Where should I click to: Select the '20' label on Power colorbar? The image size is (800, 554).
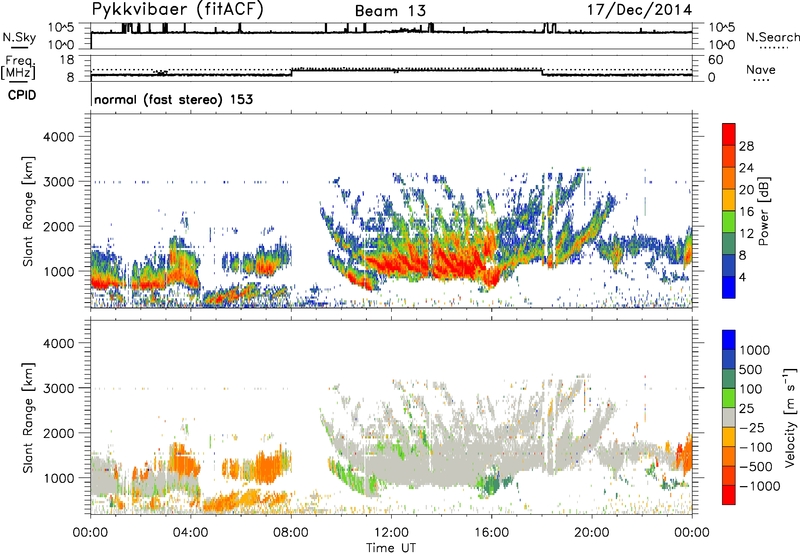tap(746, 190)
